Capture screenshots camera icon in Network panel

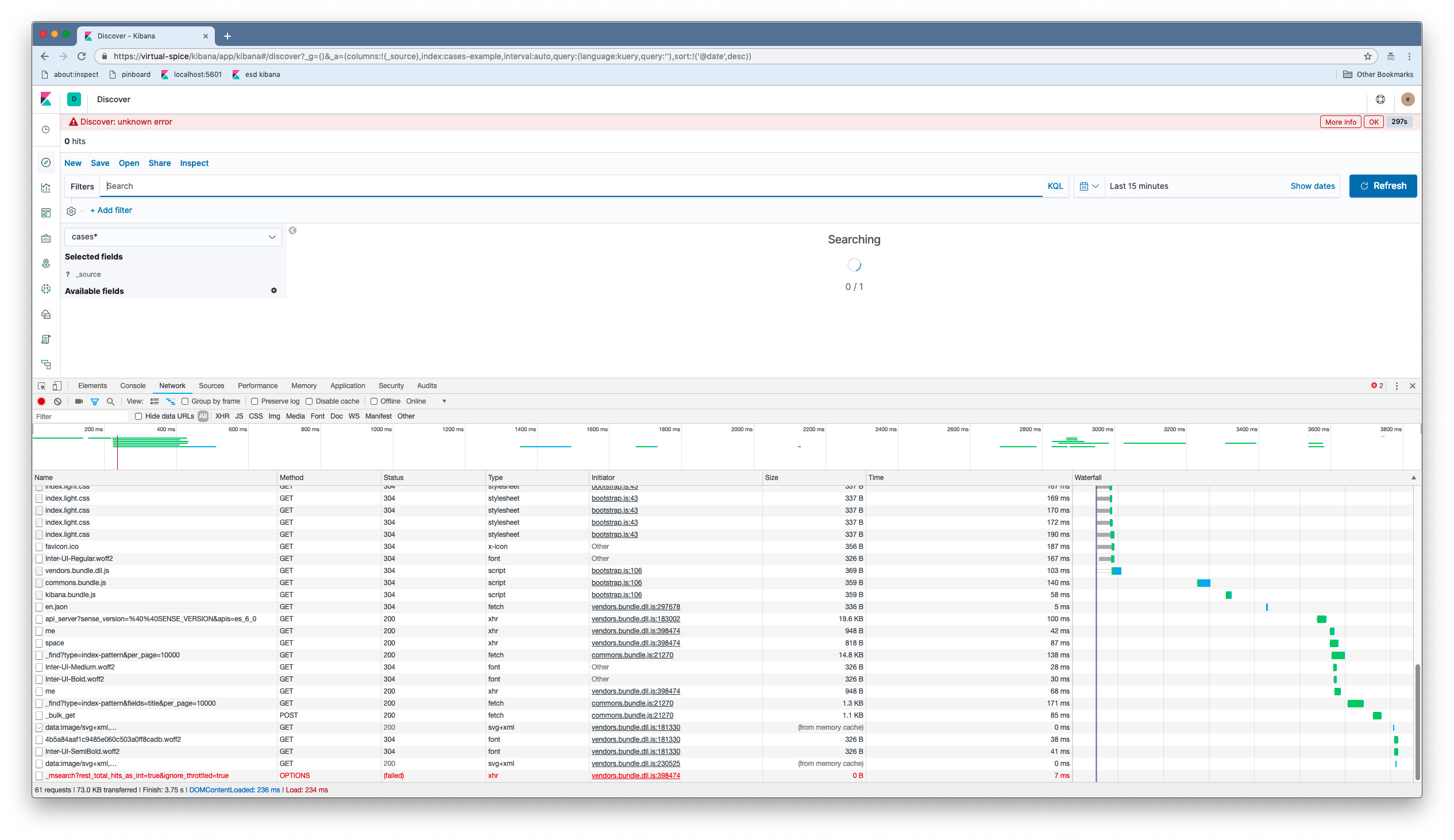(x=79, y=401)
